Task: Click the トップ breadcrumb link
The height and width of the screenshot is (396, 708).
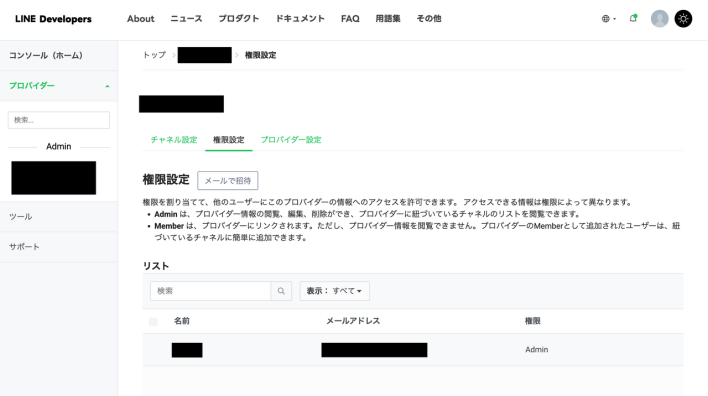Action: [x=154, y=55]
